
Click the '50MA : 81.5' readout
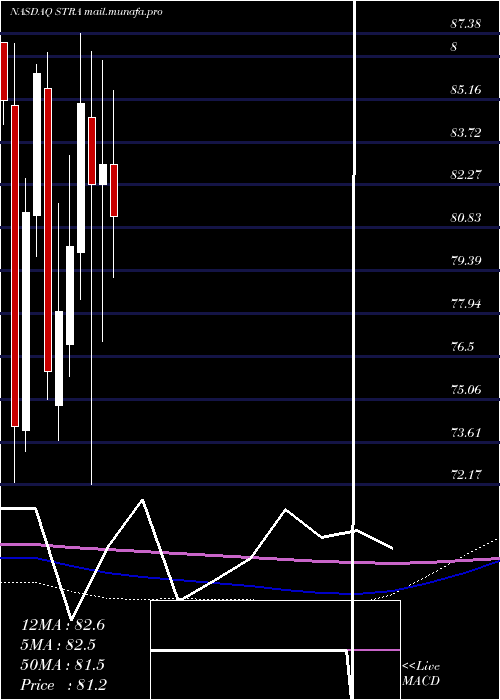63,665
